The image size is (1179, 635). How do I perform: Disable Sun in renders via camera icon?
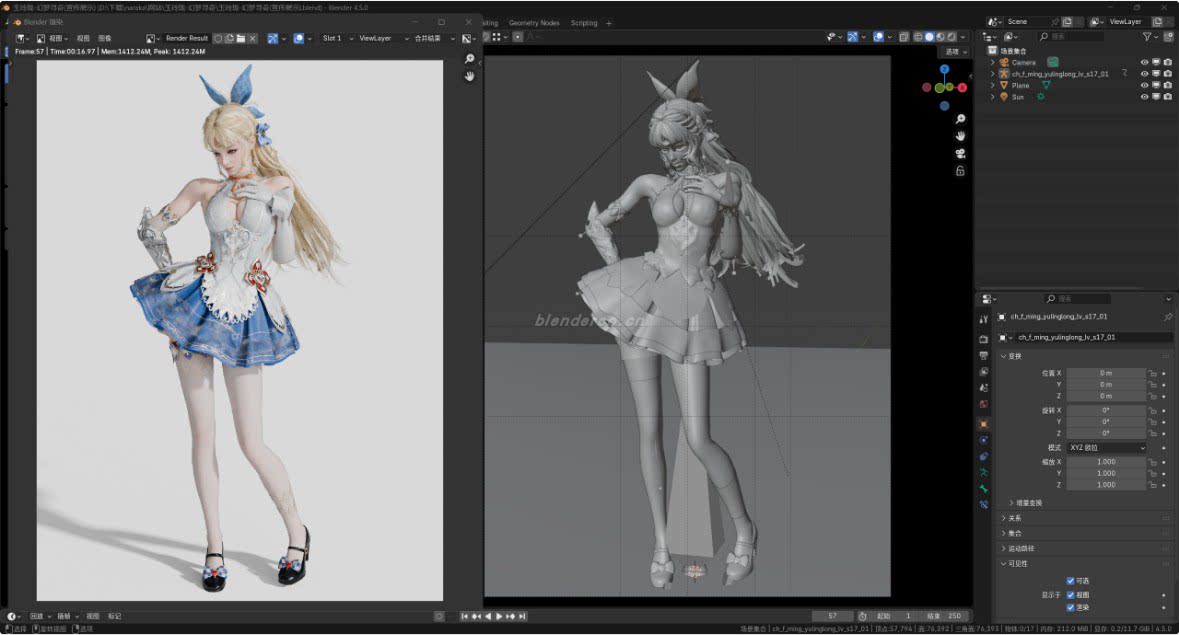1167,97
